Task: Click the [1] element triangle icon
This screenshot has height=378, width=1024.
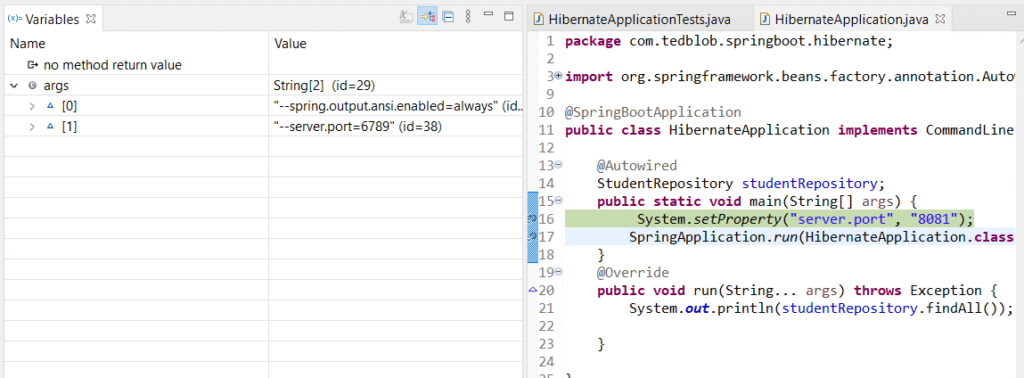Action: point(50,127)
